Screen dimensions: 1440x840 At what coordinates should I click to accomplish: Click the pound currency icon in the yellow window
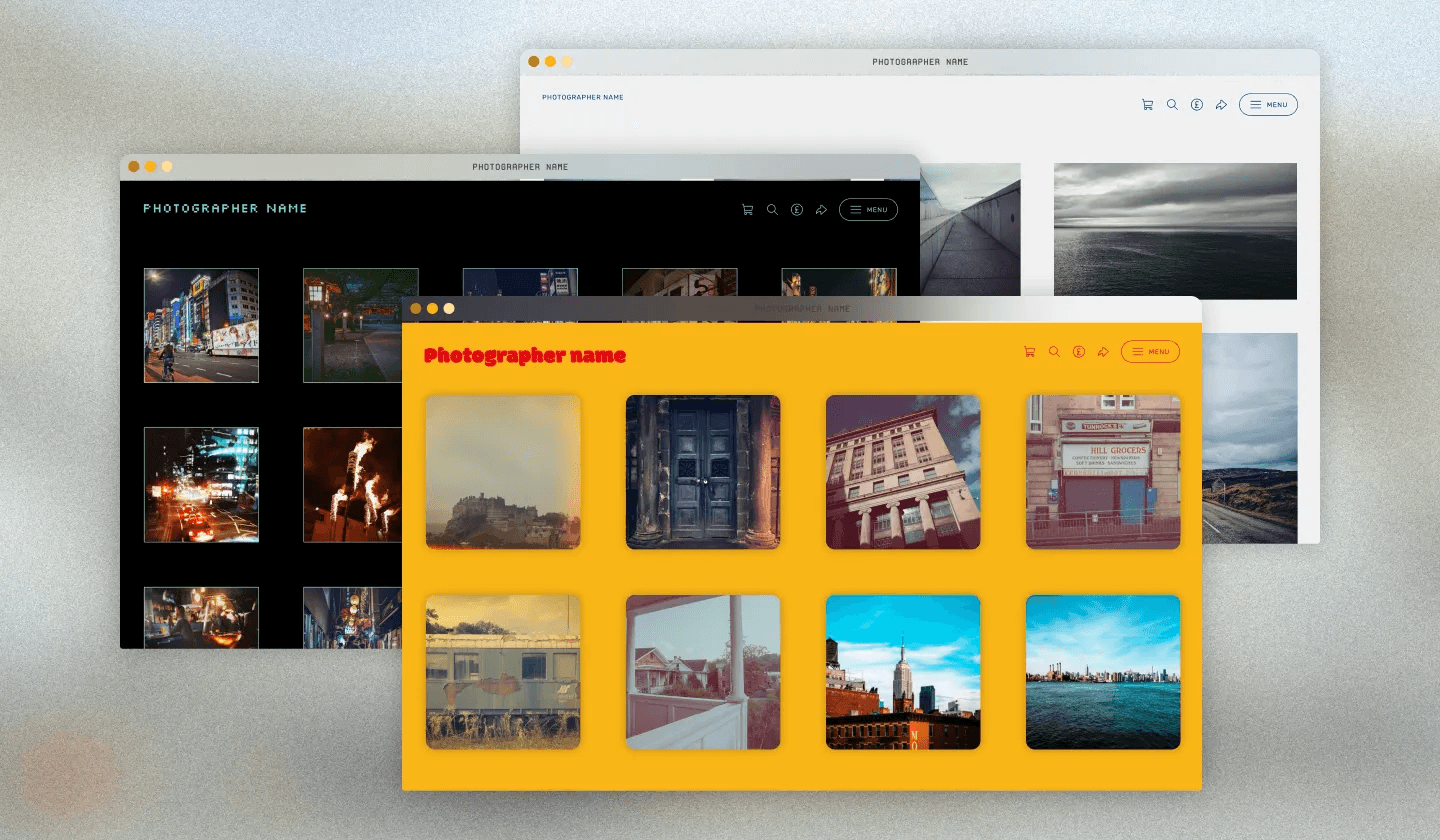[1079, 352]
